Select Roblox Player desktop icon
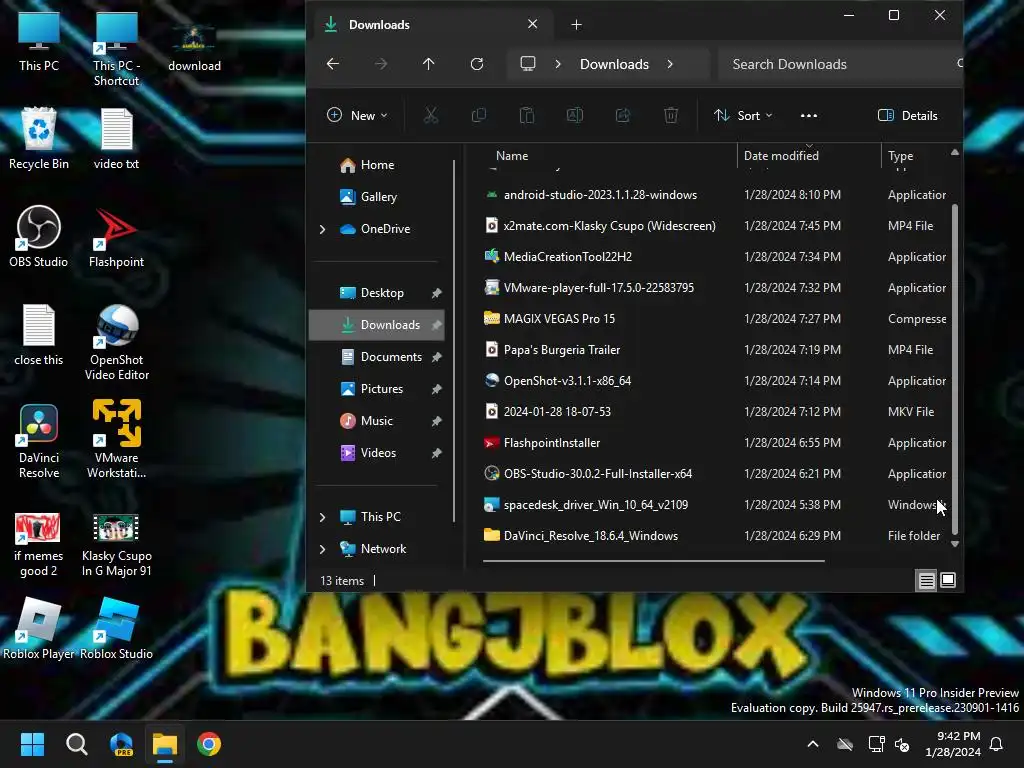Screen dimensions: 1024x768 point(39,628)
